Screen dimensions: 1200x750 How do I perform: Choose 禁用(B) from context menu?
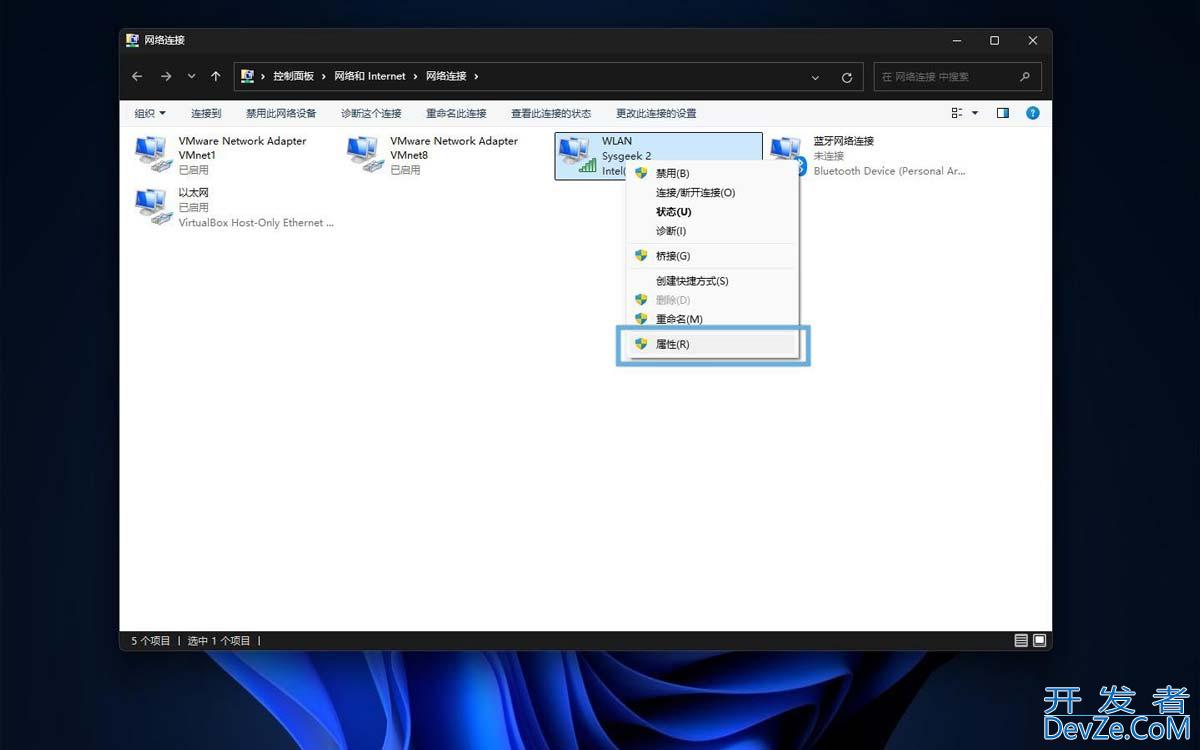pyautogui.click(x=710, y=173)
